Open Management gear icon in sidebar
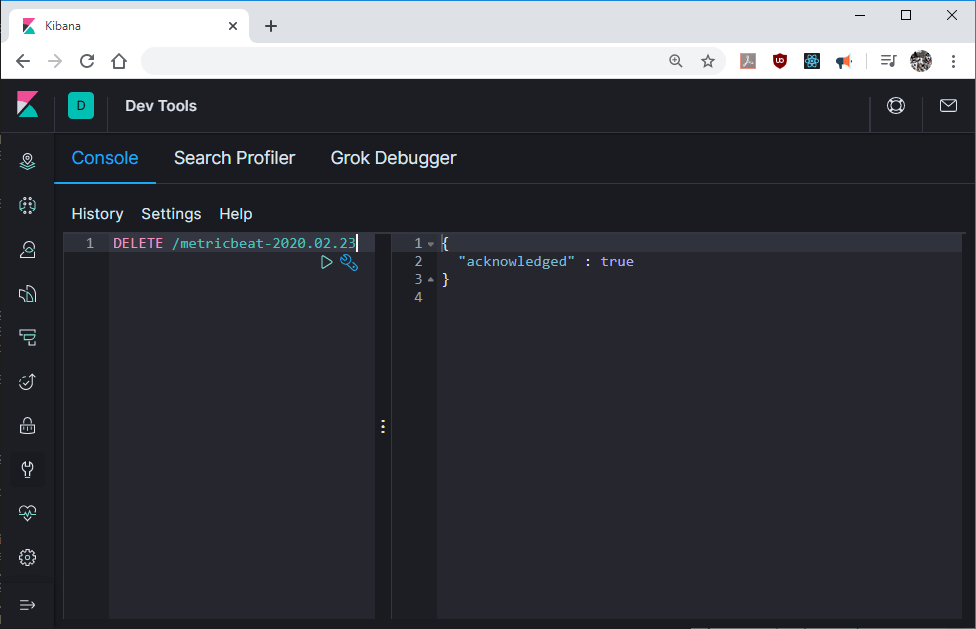976x629 pixels. [28, 557]
